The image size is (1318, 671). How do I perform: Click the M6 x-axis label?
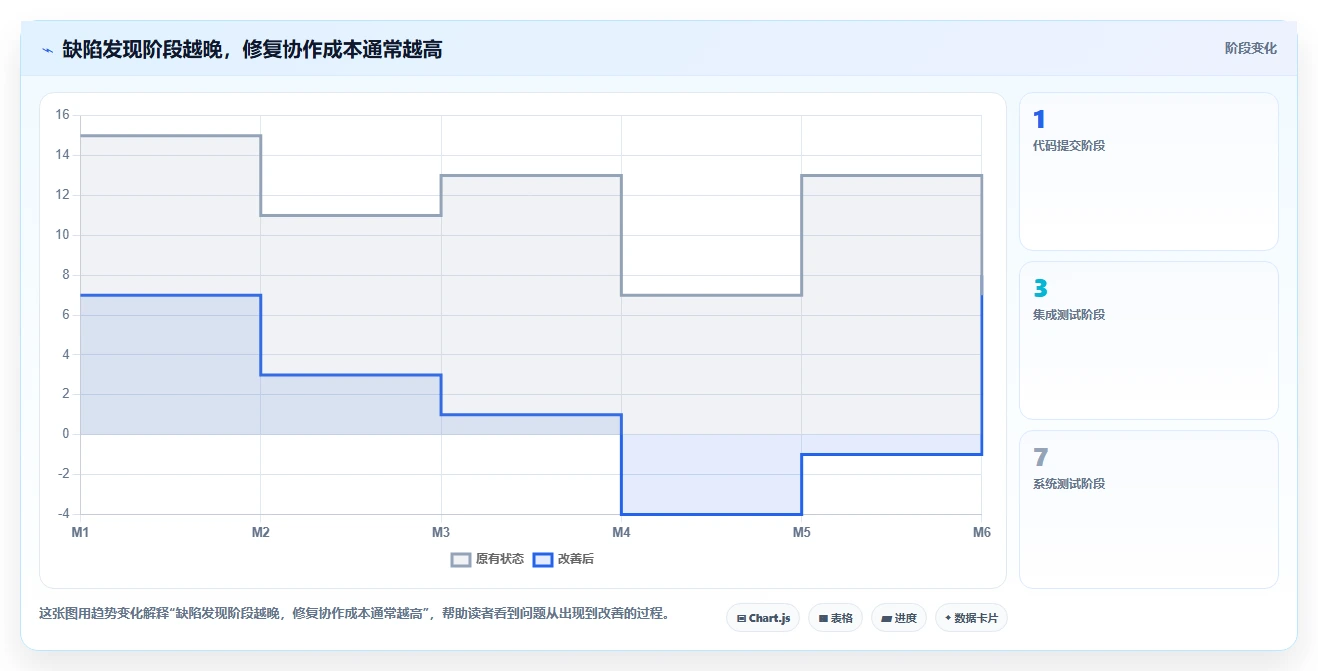pos(982,533)
